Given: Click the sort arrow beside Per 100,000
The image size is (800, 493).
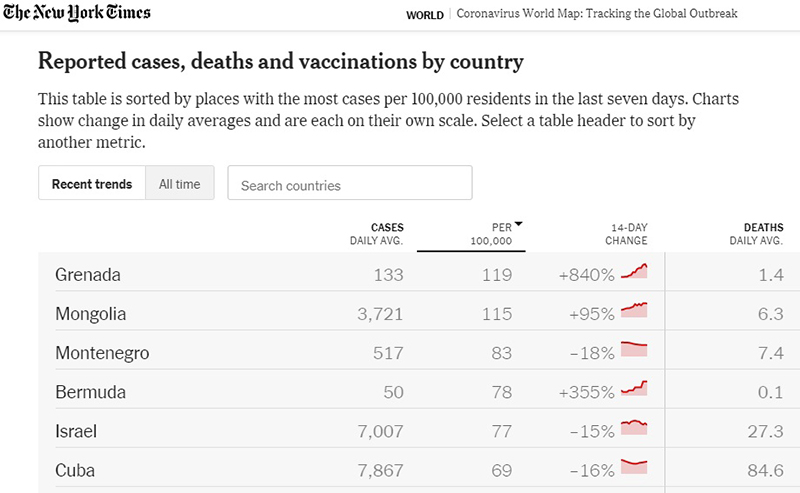Looking at the screenshot, I should point(519,225).
